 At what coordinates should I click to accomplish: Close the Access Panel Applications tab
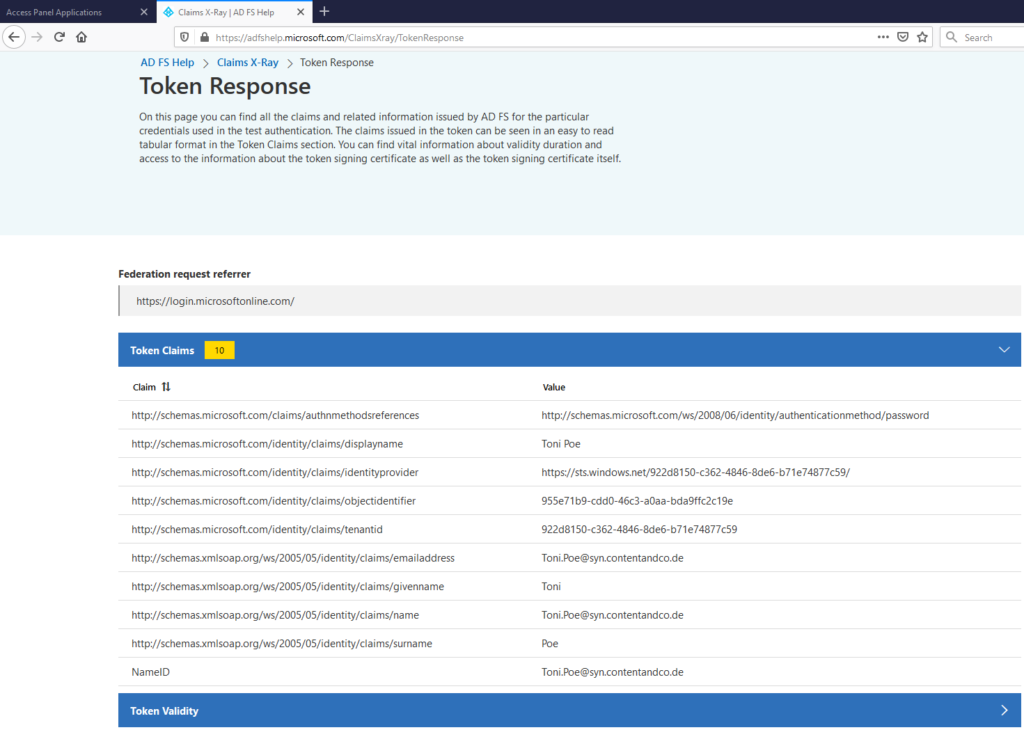click(144, 12)
